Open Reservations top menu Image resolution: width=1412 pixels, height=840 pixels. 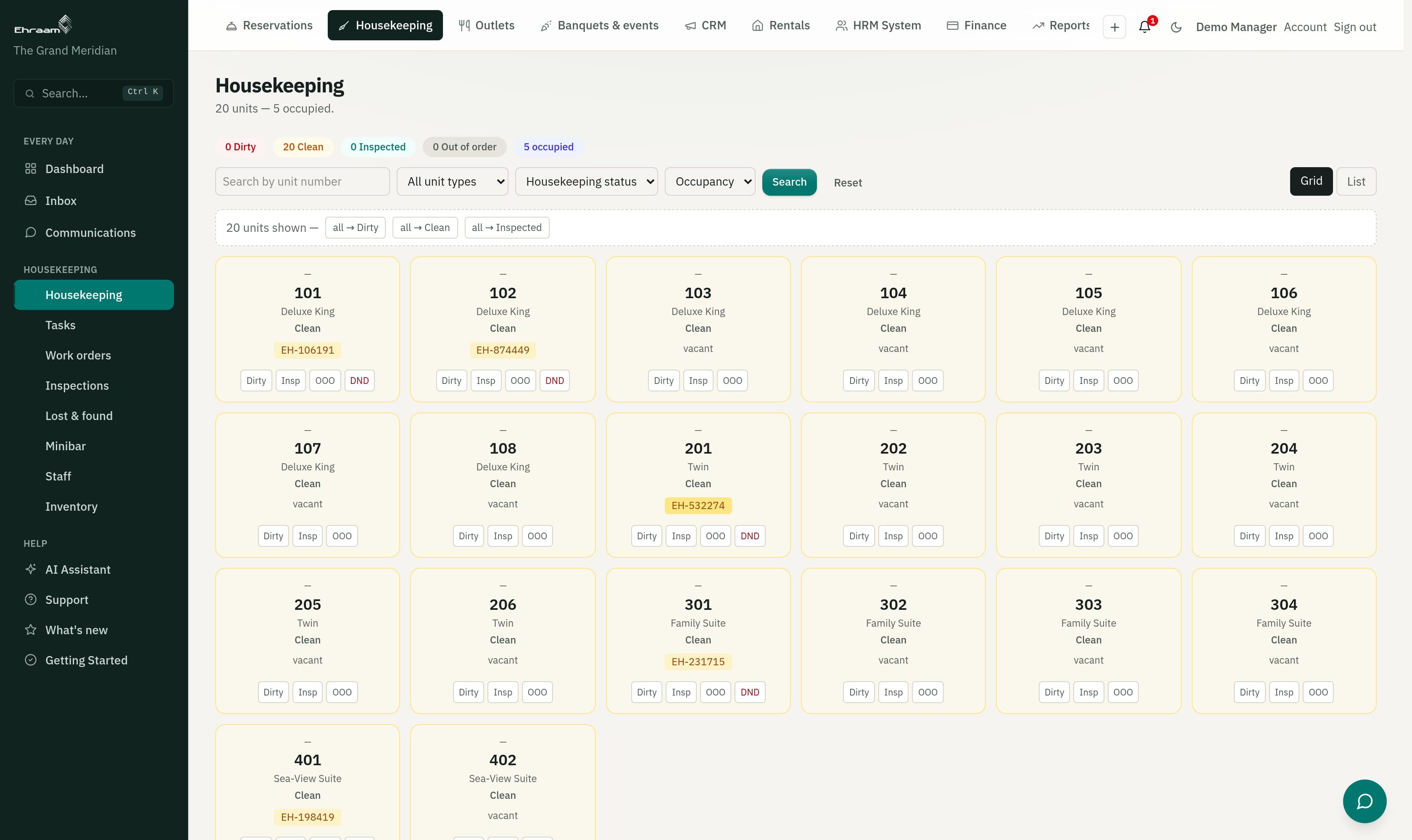[269, 26]
